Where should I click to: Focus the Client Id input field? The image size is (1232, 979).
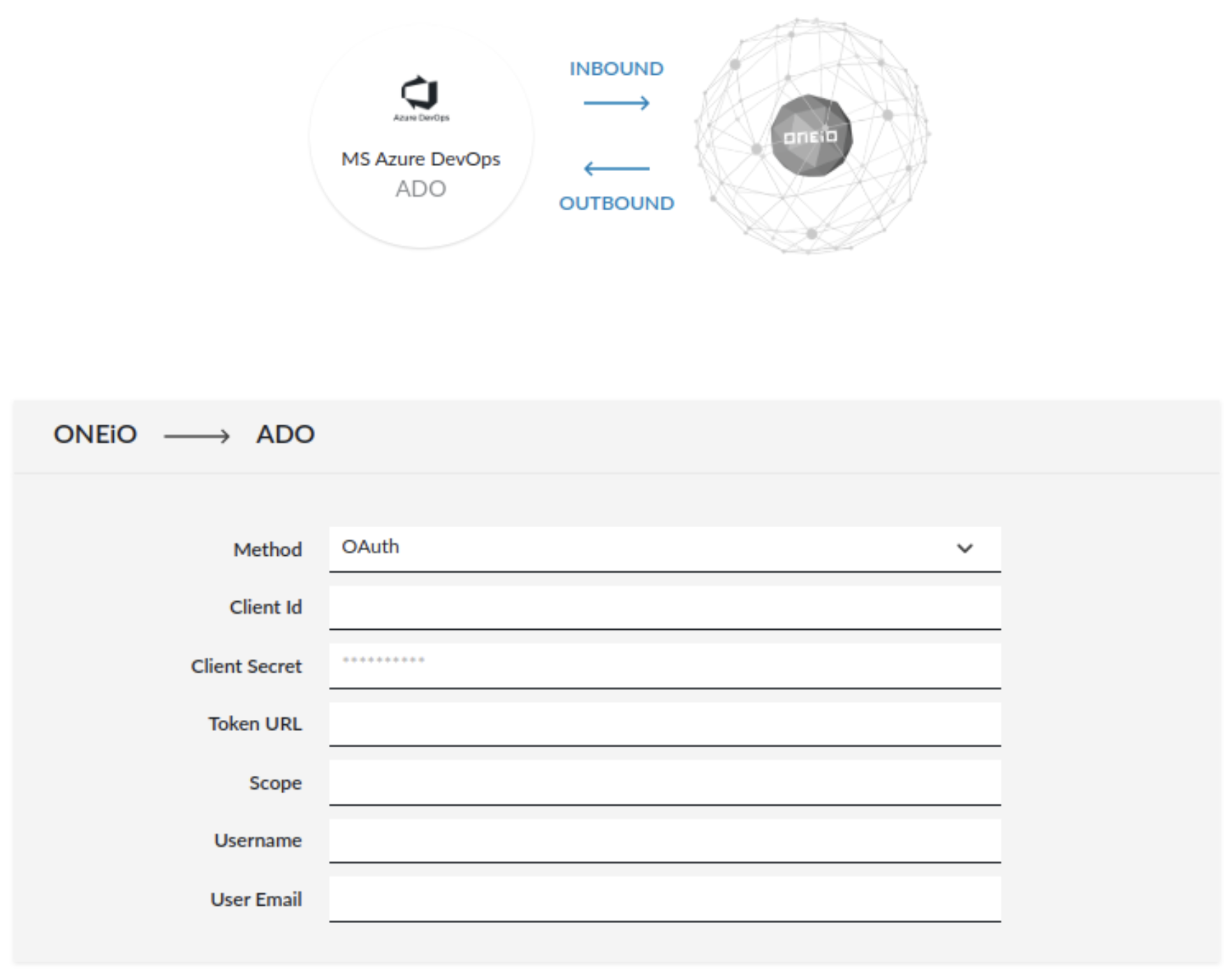[664, 608]
